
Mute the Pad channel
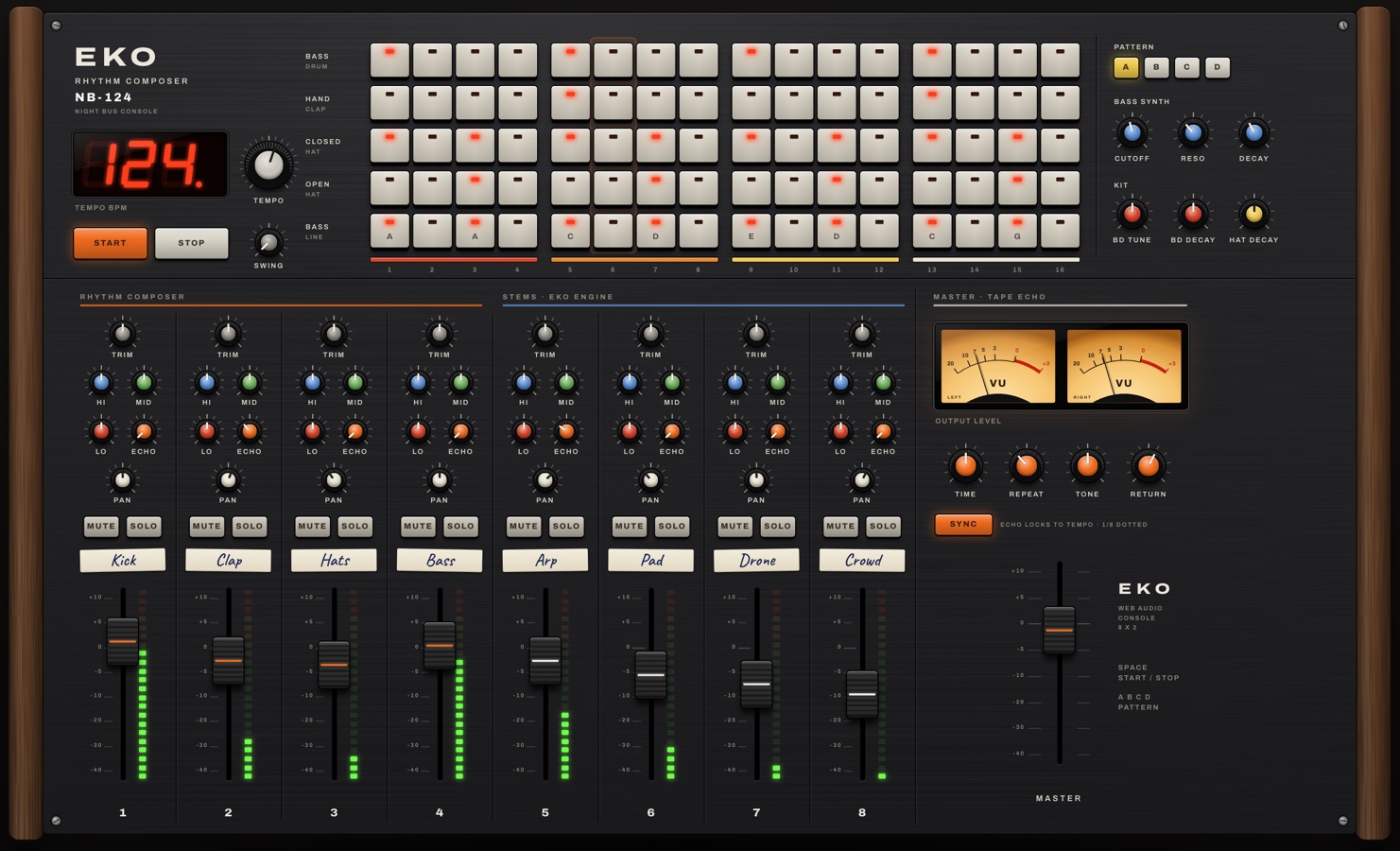[629, 526]
